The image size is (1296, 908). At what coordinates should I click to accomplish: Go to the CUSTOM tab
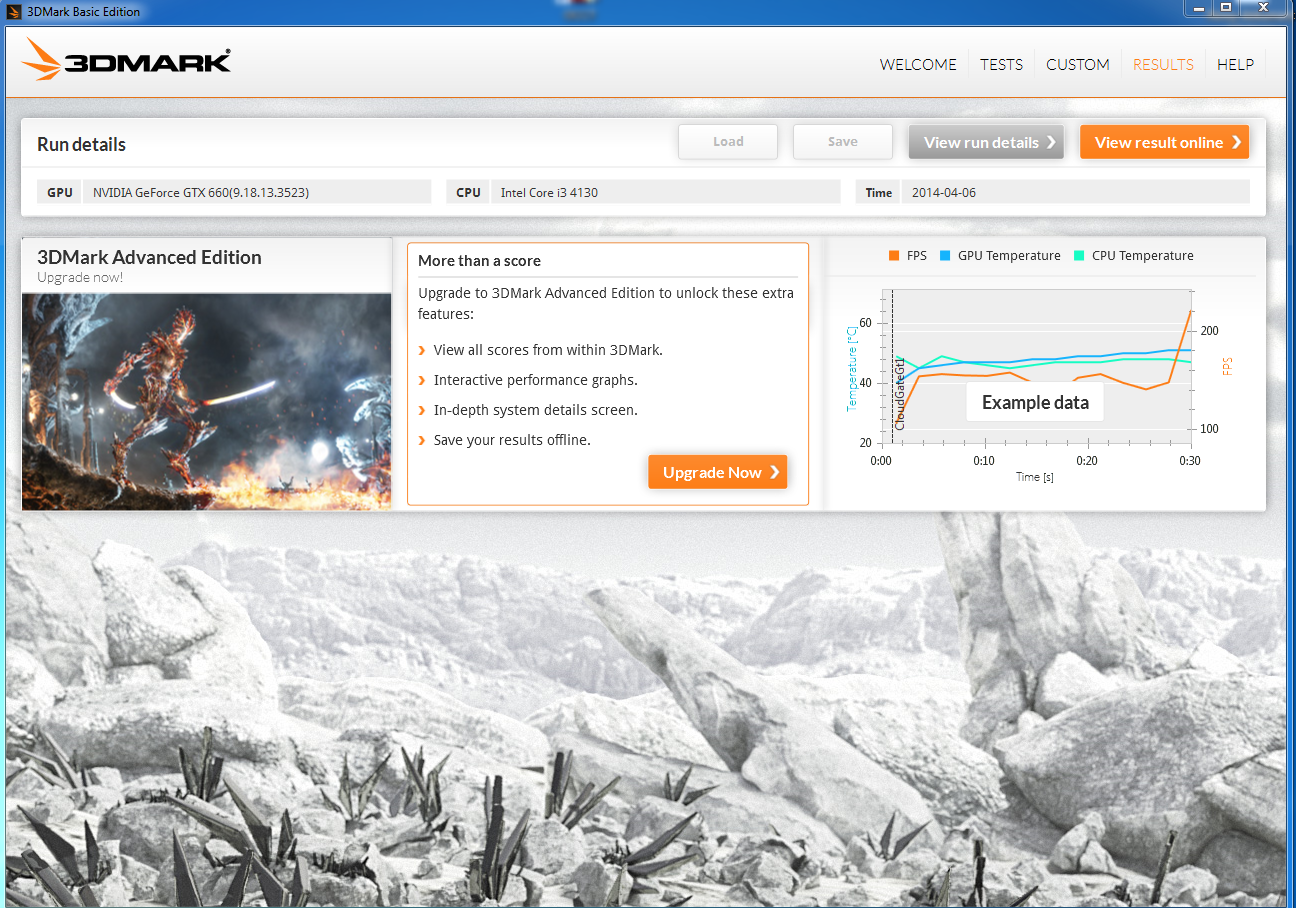pos(1078,64)
